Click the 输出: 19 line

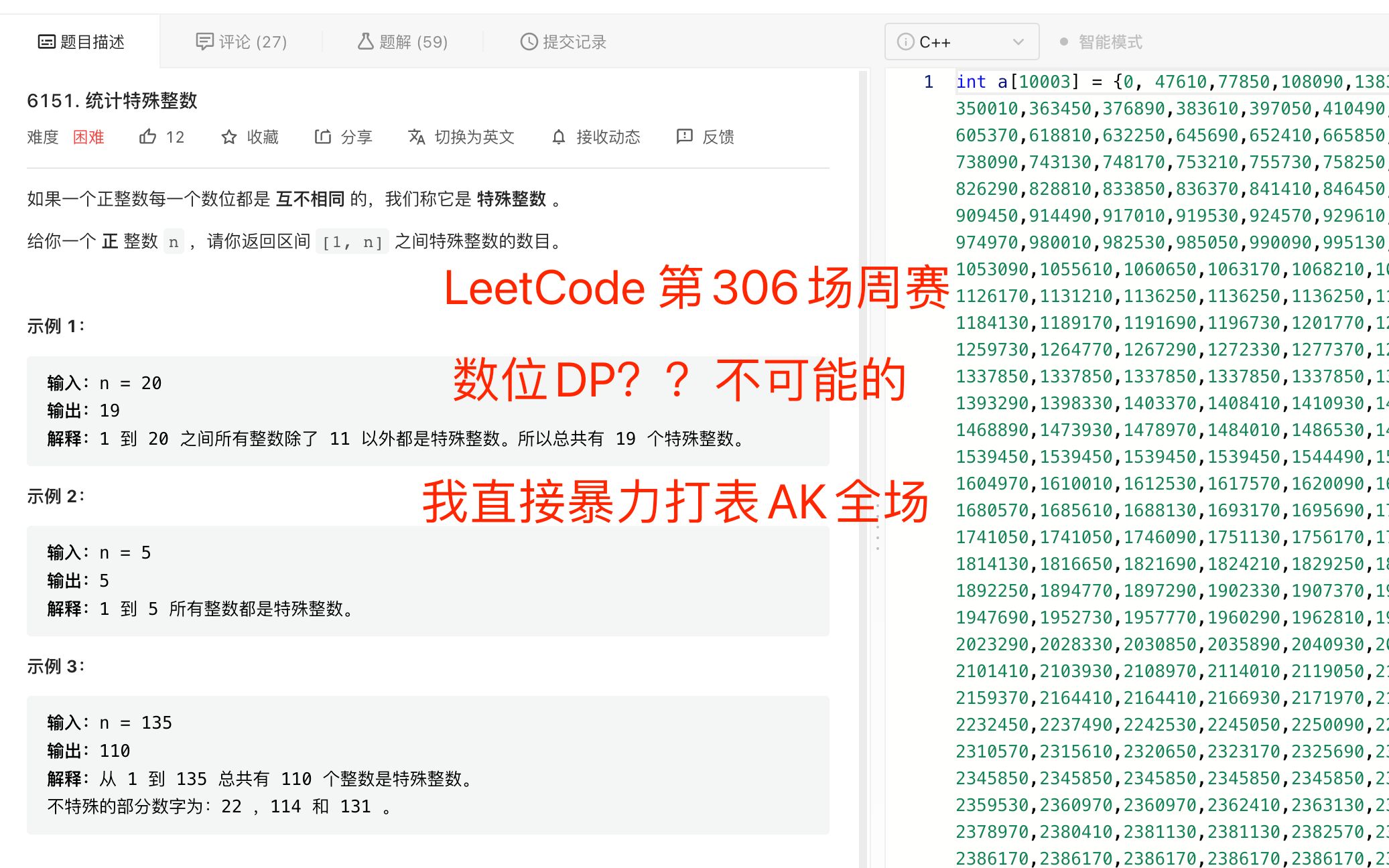click(84, 411)
